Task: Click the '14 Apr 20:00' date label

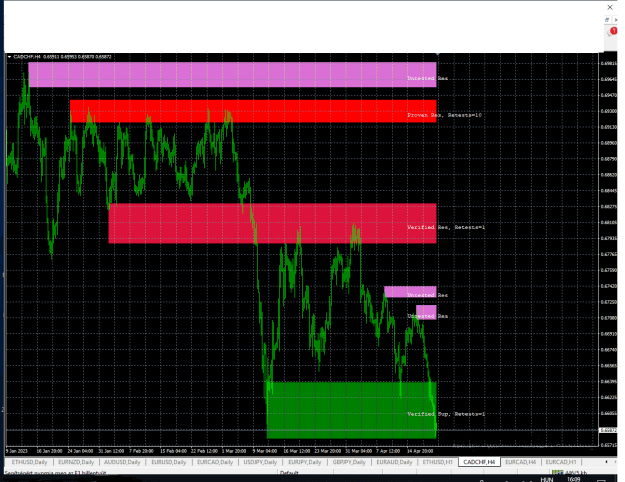Action: (420, 451)
